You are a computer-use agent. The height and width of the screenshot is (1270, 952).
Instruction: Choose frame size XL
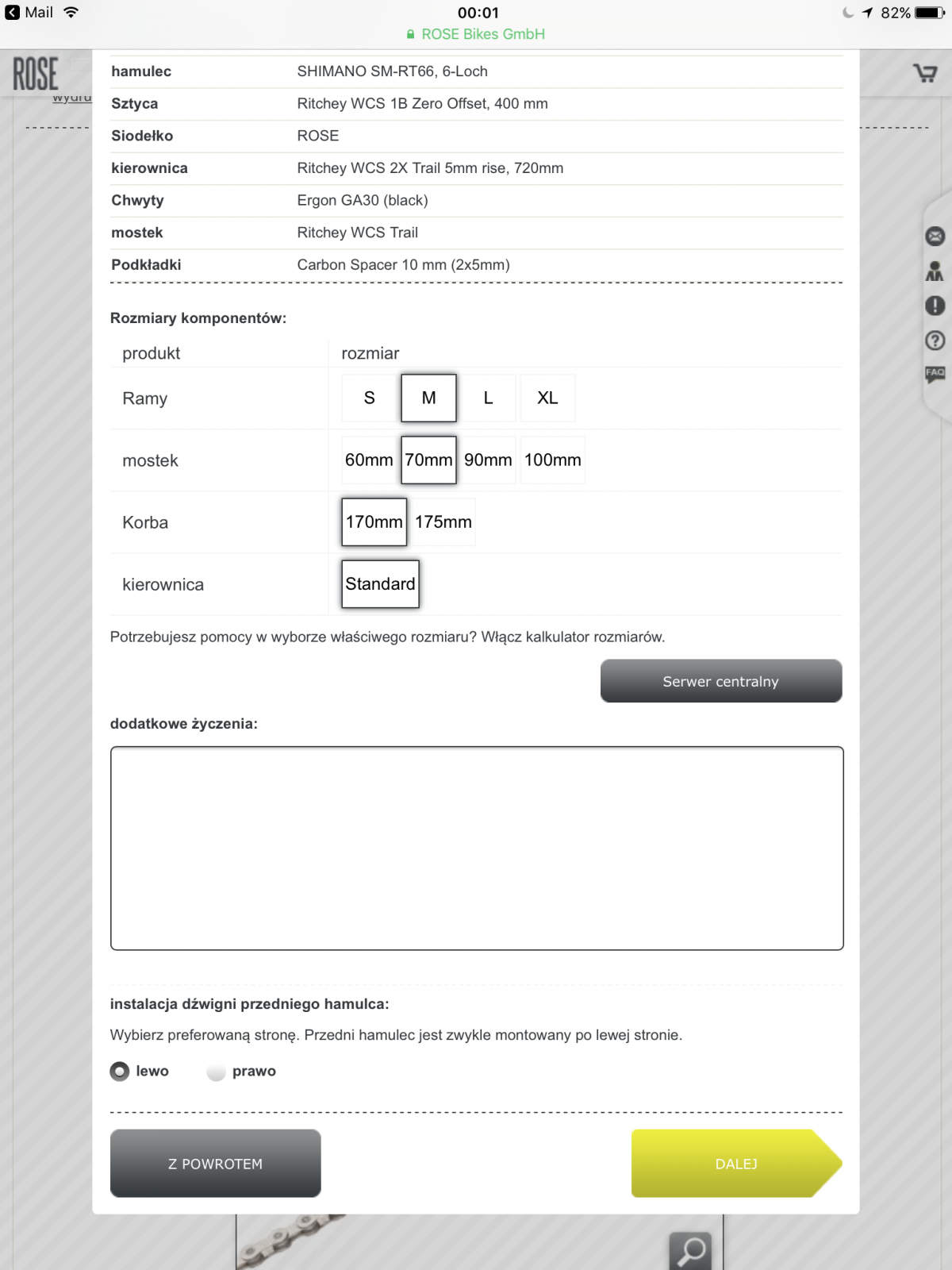click(x=547, y=398)
